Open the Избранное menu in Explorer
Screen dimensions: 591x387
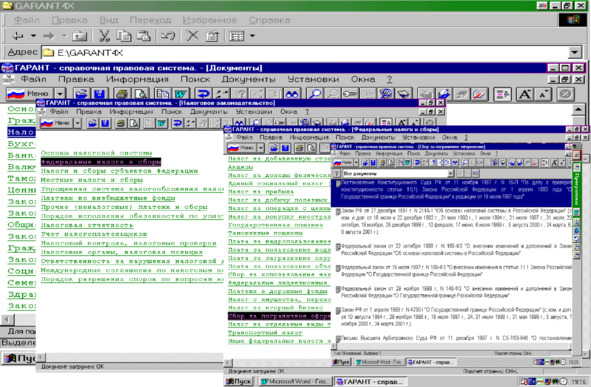210,20
